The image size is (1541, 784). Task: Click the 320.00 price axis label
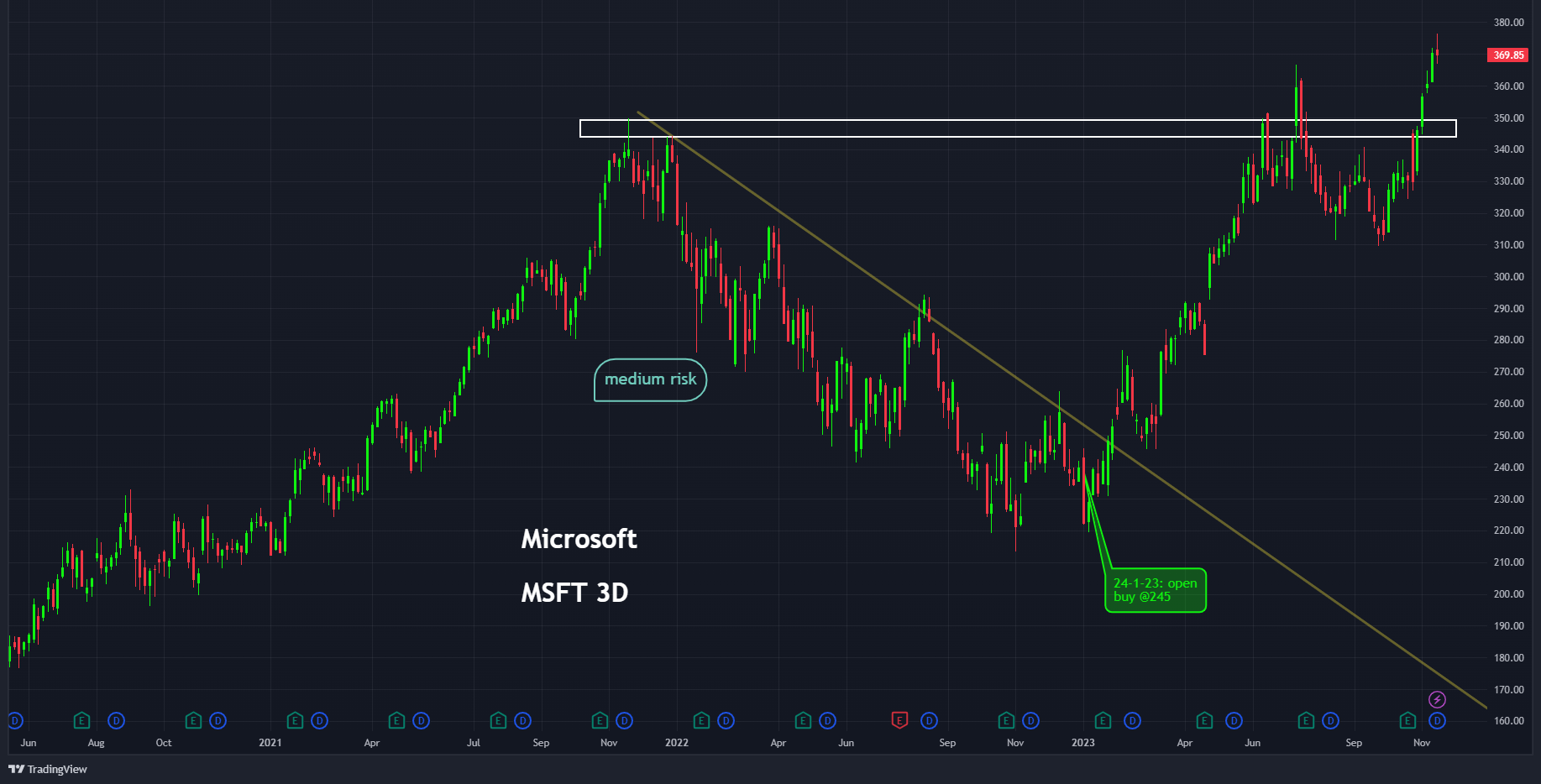(1509, 213)
